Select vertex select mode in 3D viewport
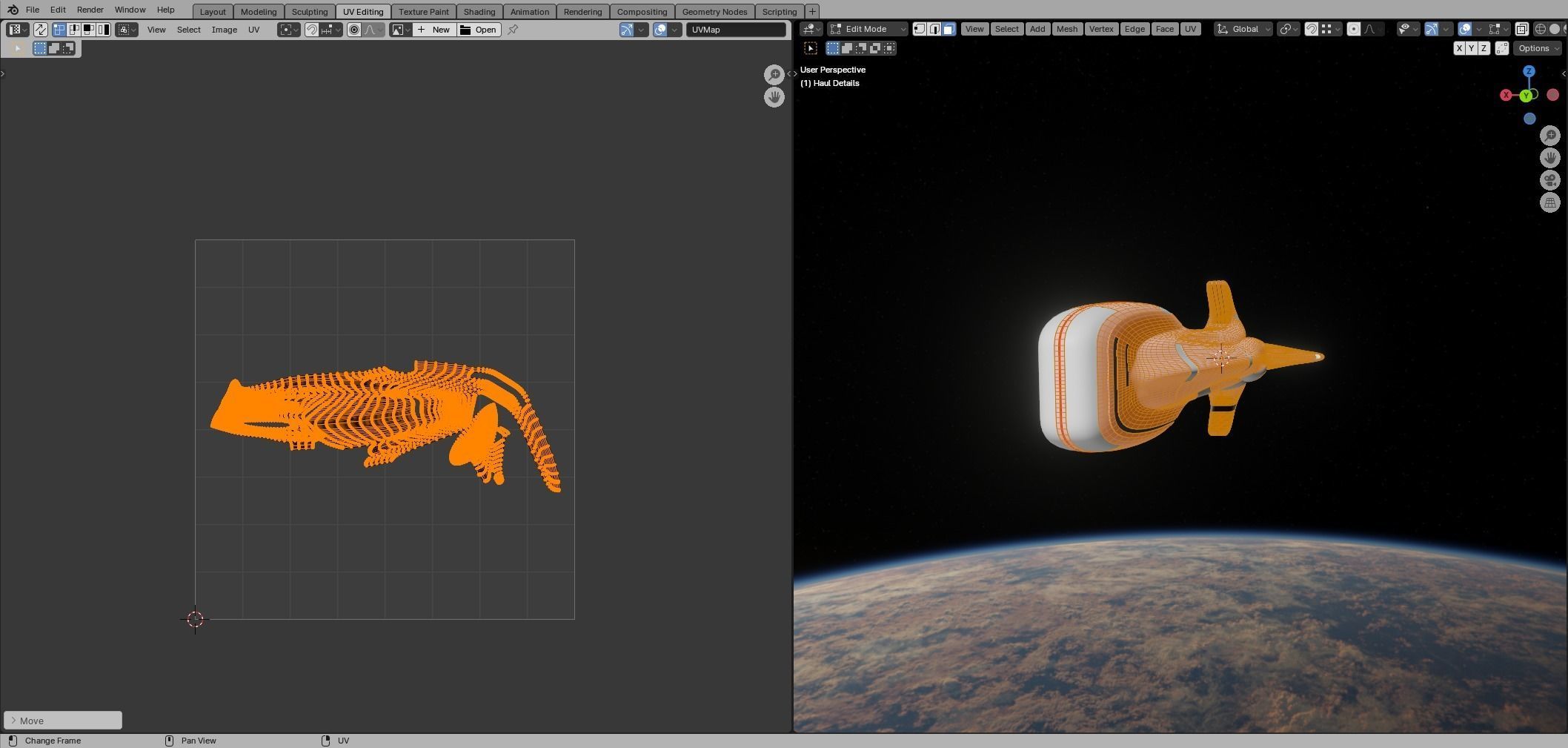This screenshot has width=1568, height=748. [x=920, y=29]
